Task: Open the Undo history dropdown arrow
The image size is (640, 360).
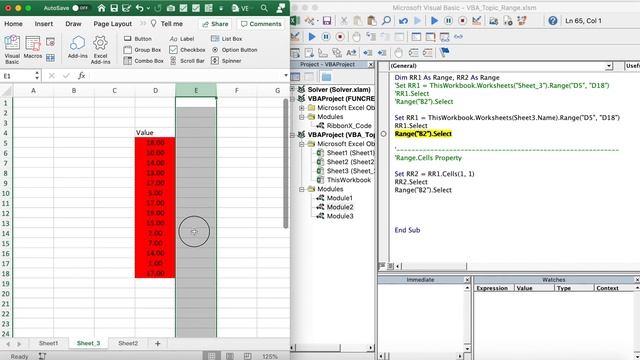Action: 148,8
